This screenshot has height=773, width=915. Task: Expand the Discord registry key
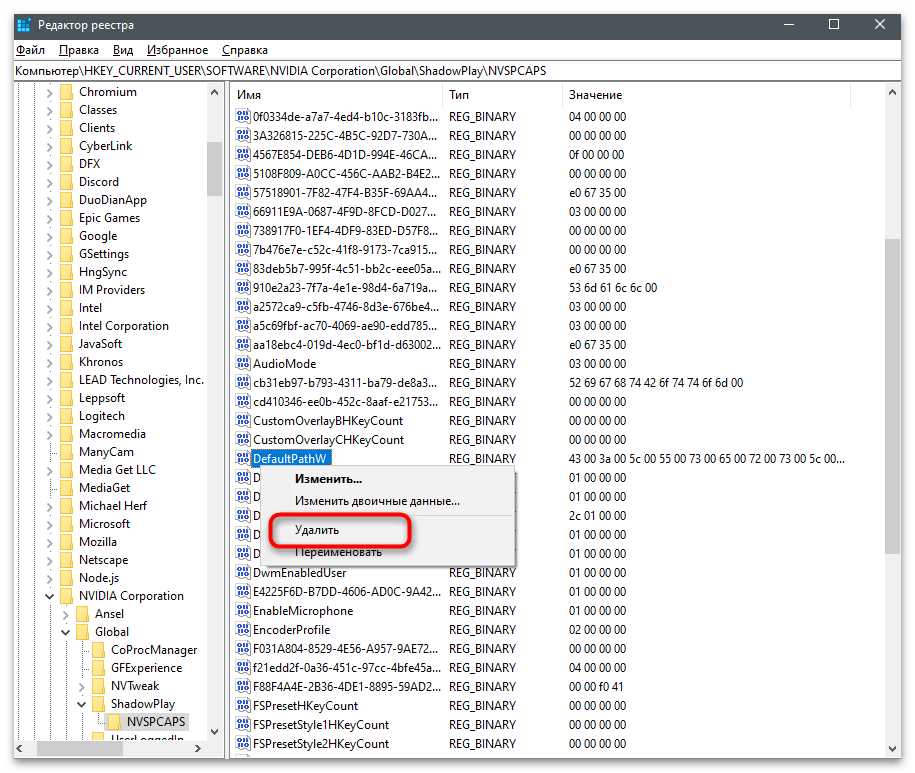(50, 182)
